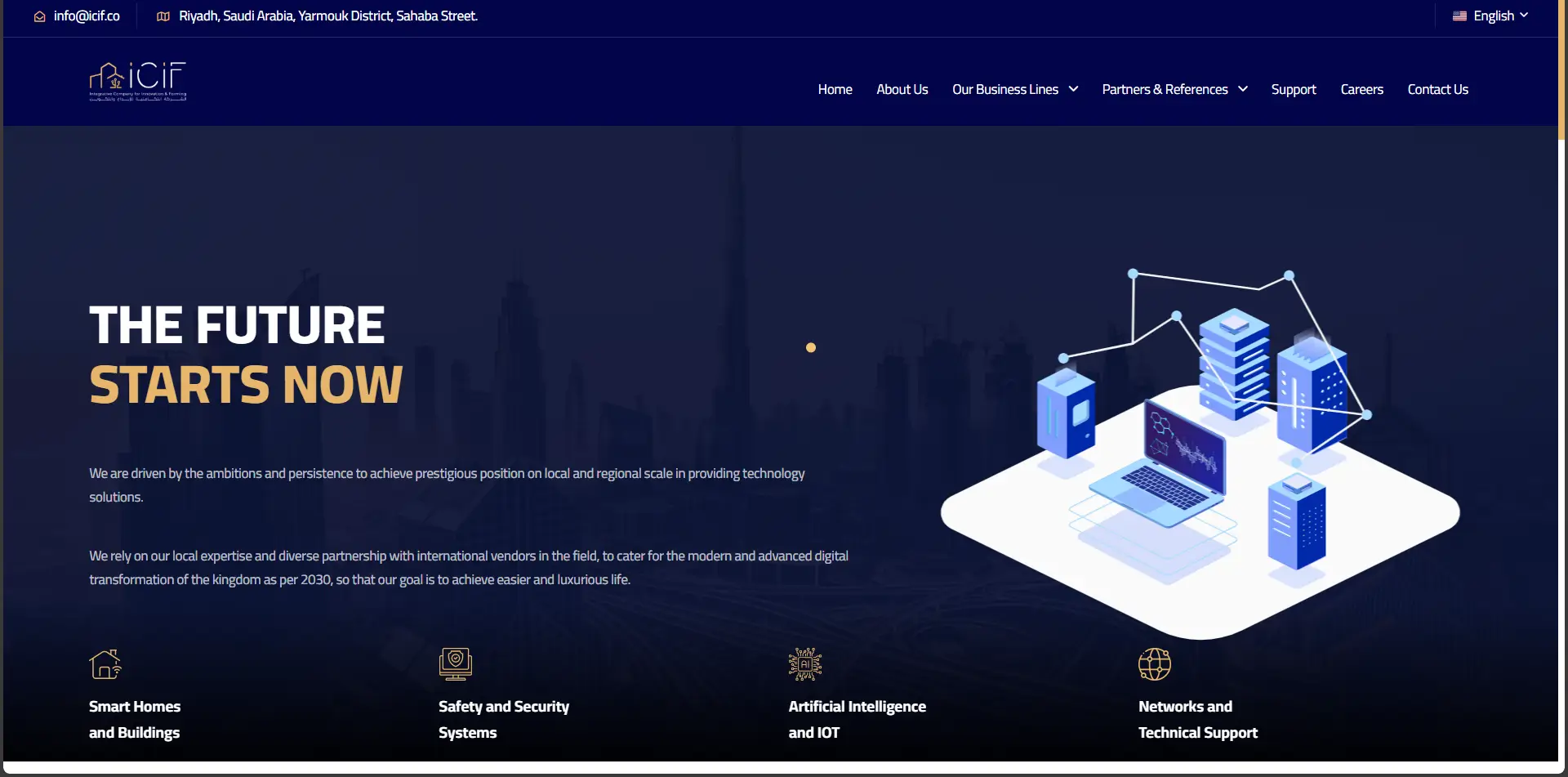1568x777 pixels.
Task: Click the Artificial Intelligence chip icon
Action: [x=804, y=664]
